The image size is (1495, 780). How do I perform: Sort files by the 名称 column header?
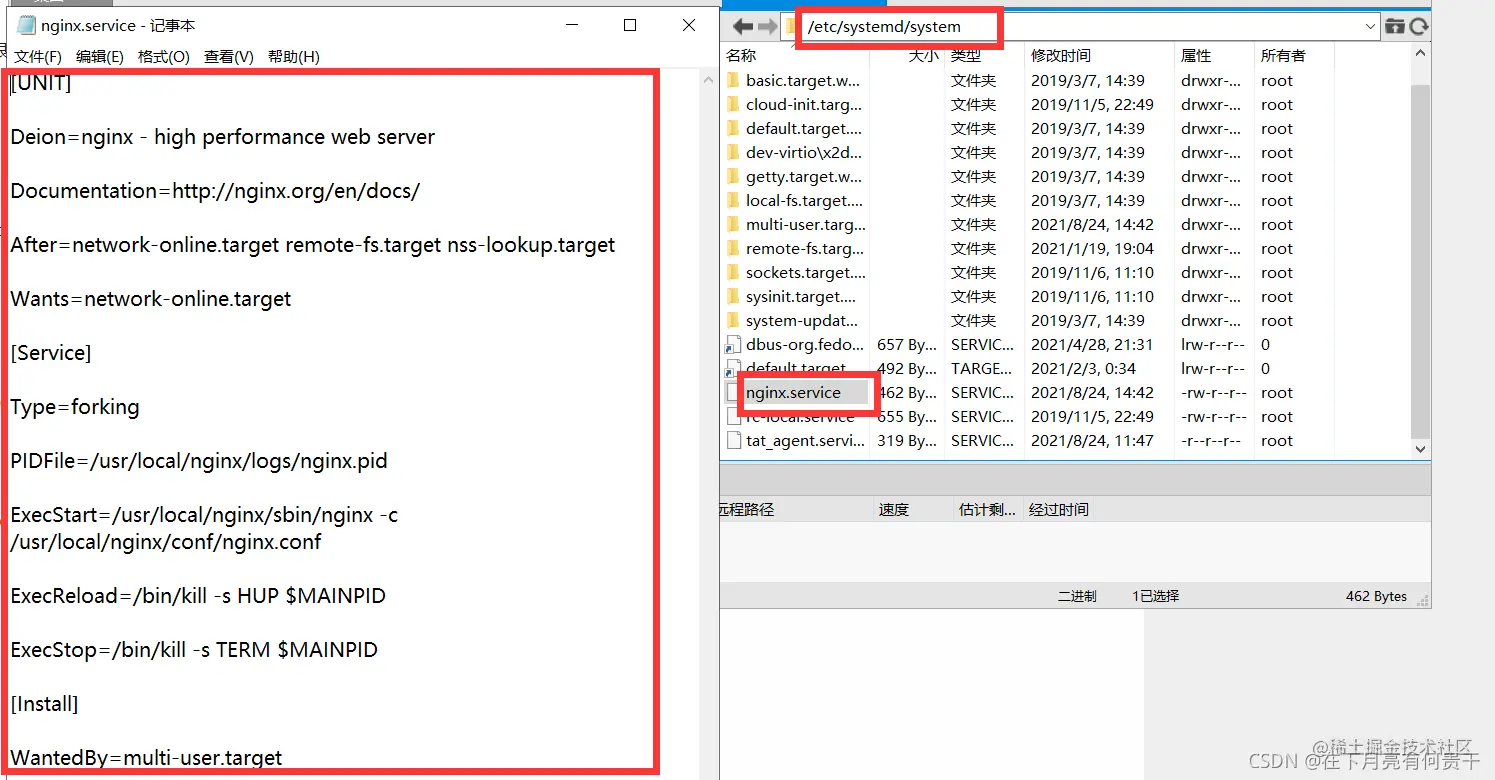[x=742, y=56]
